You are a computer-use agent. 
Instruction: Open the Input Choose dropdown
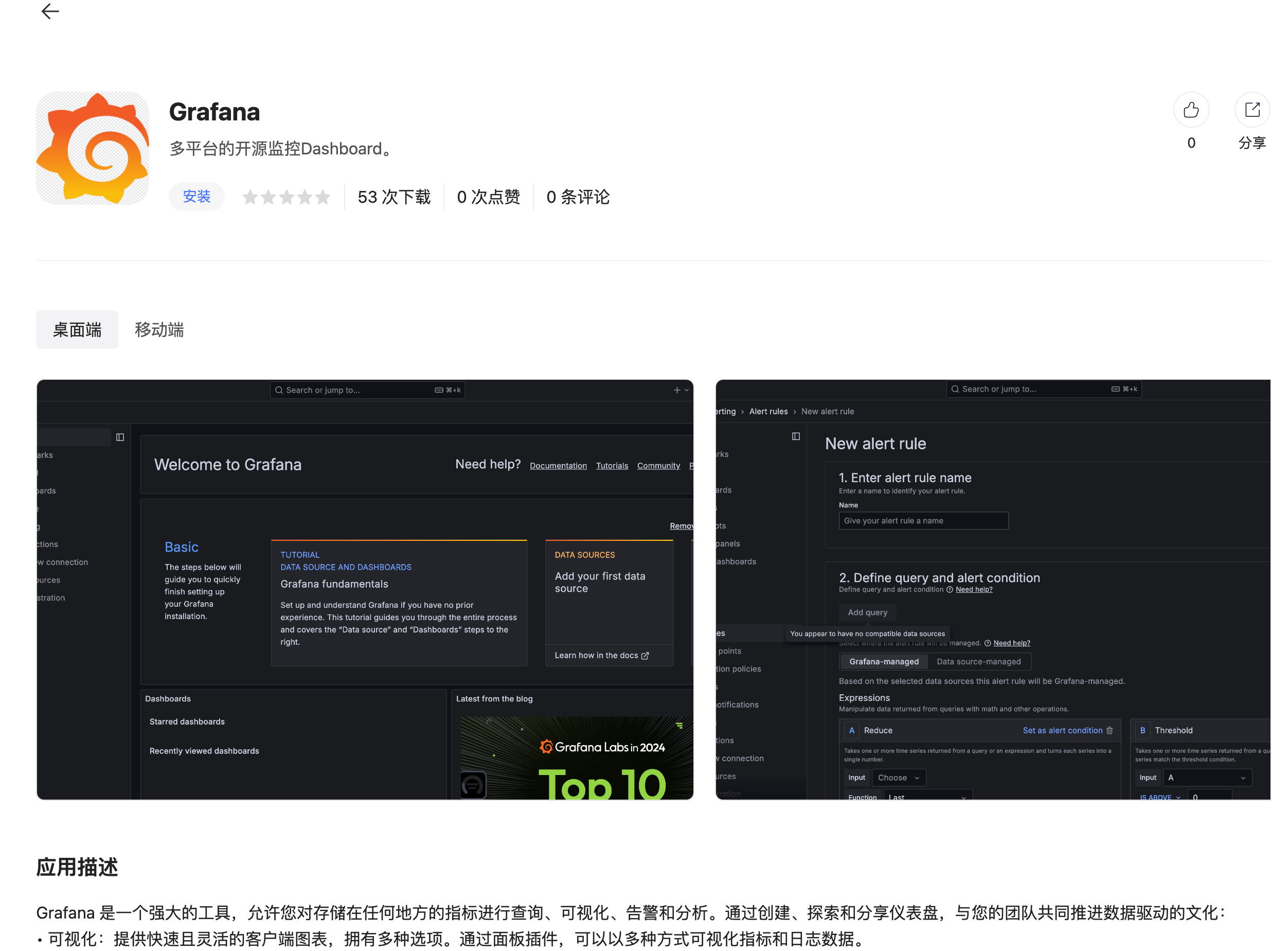tap(899, 778)
